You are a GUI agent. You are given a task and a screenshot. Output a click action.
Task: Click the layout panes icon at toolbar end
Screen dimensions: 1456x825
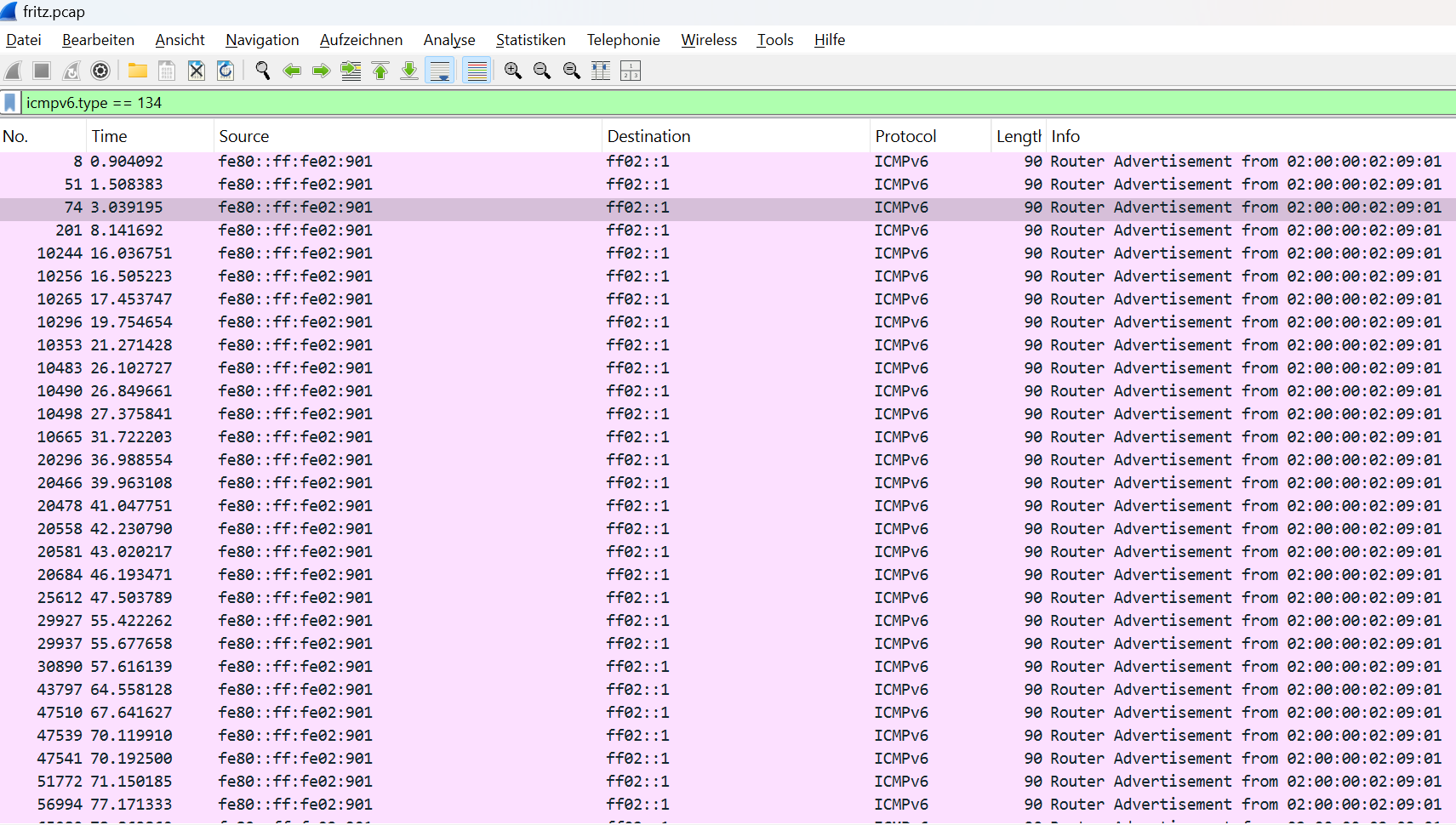[x=631, y=71]
